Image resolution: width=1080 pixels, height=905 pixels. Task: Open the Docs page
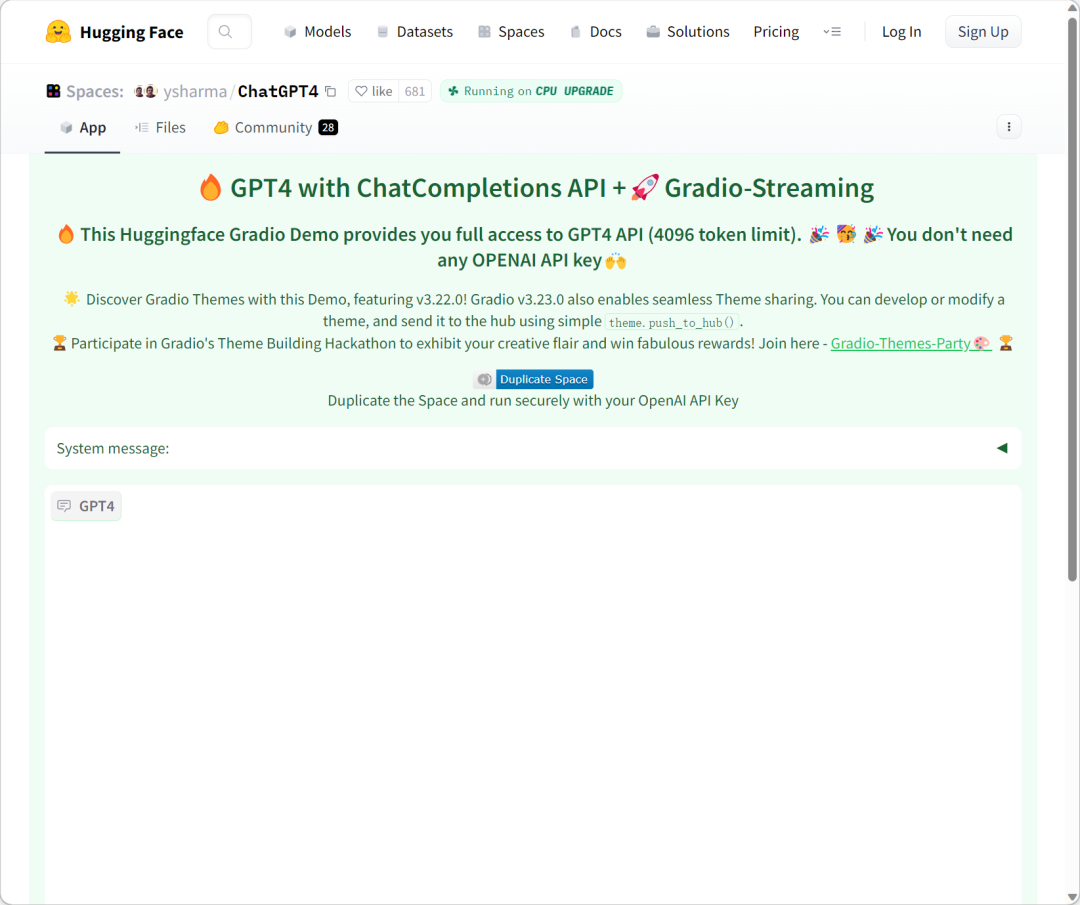point(595,32)
